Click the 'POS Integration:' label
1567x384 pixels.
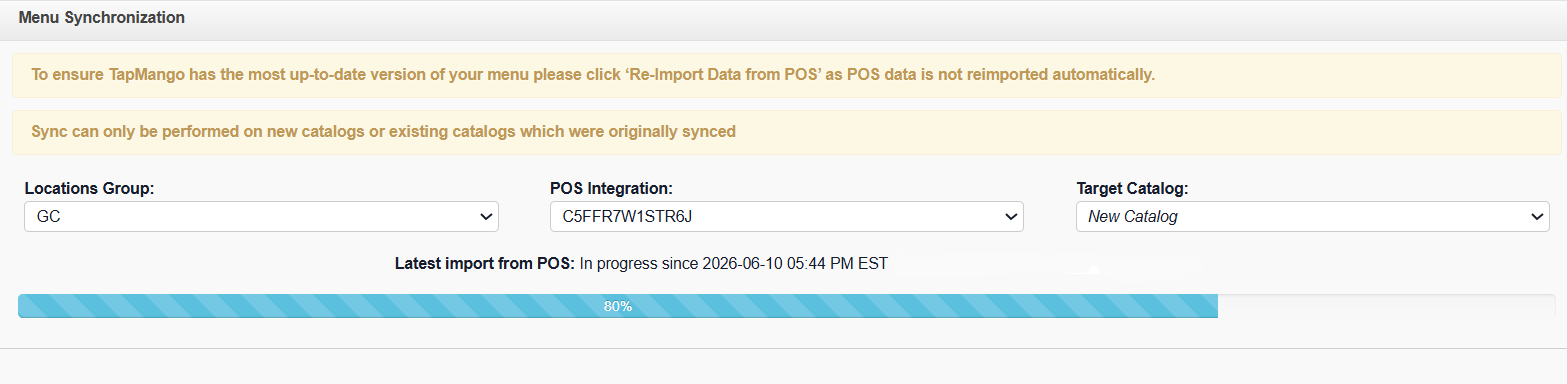tap(611, 188)
